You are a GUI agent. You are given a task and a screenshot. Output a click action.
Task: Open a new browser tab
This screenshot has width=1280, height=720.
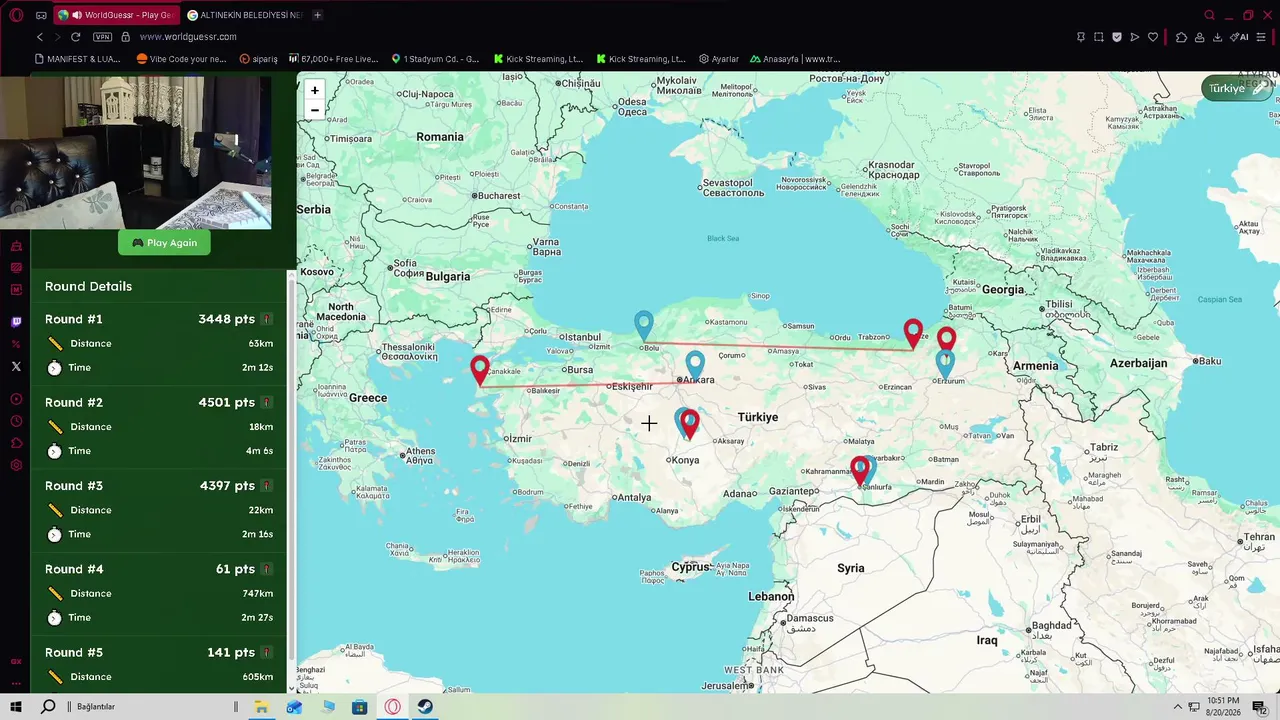click(317, 15)
